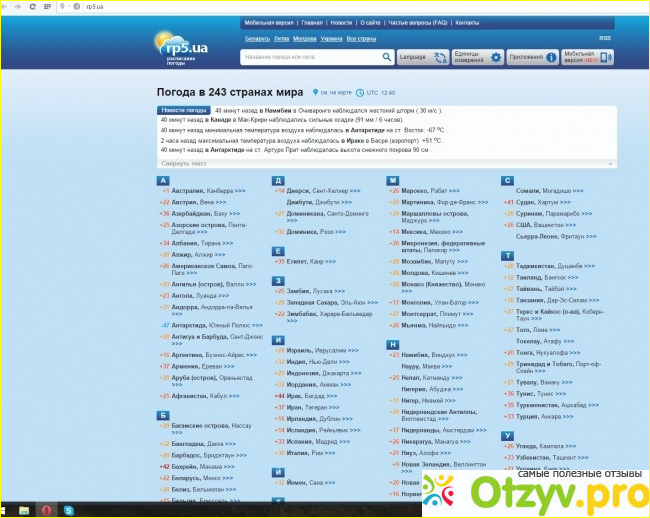Open File Explorer from taskbar
Viewport: 650px width, 518px height.
[x=24, y=510]
